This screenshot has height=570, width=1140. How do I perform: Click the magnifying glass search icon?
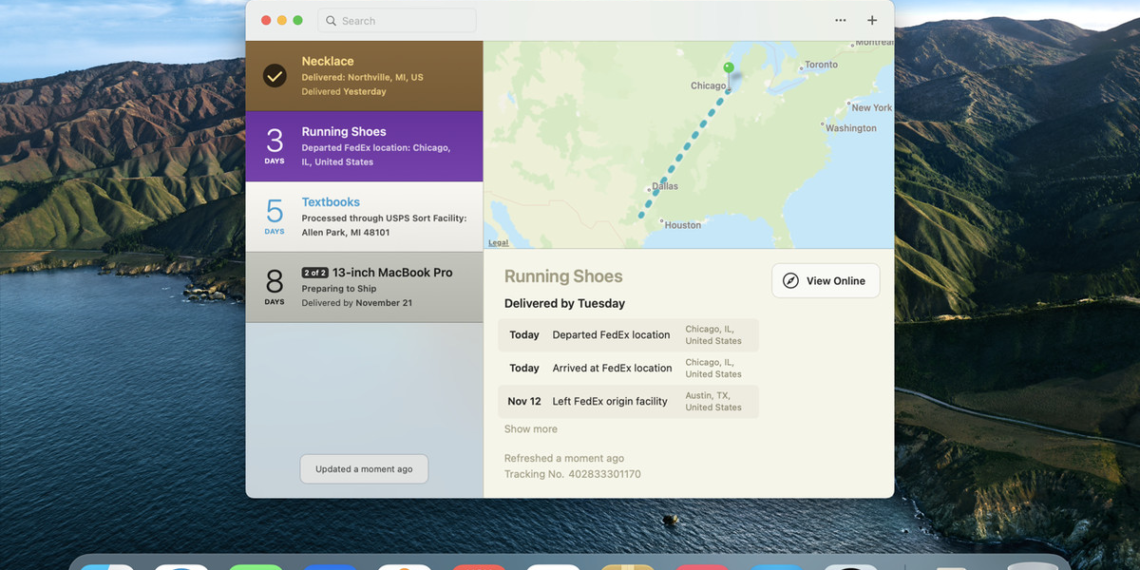coord(332,21)
